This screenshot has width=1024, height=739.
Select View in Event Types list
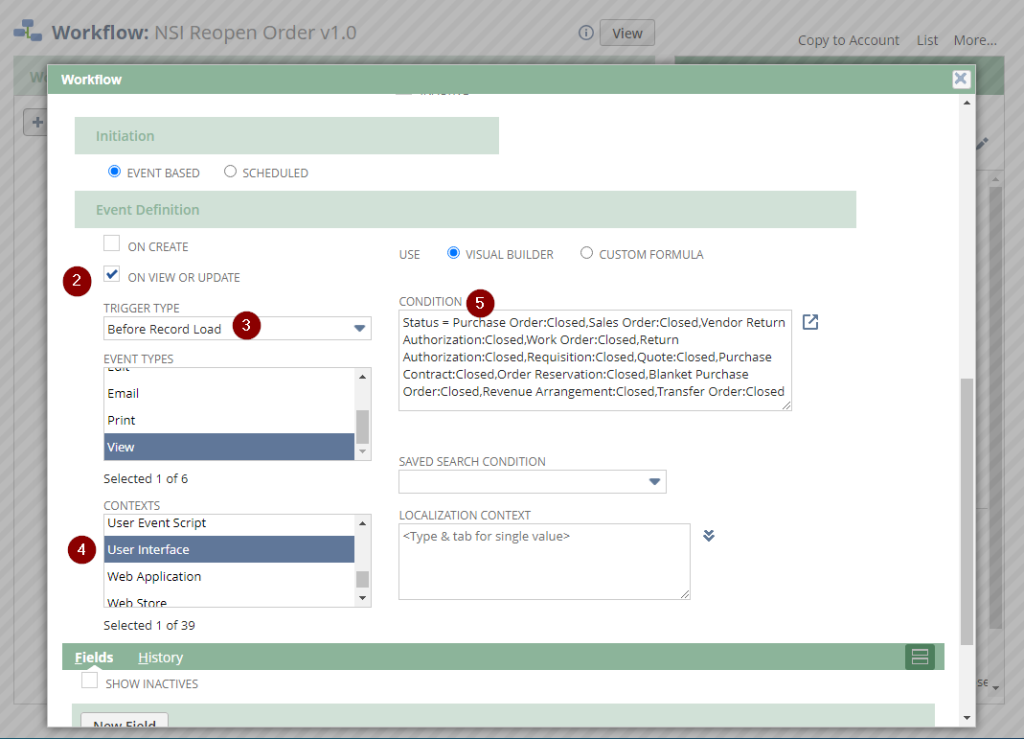click(229, 447)
